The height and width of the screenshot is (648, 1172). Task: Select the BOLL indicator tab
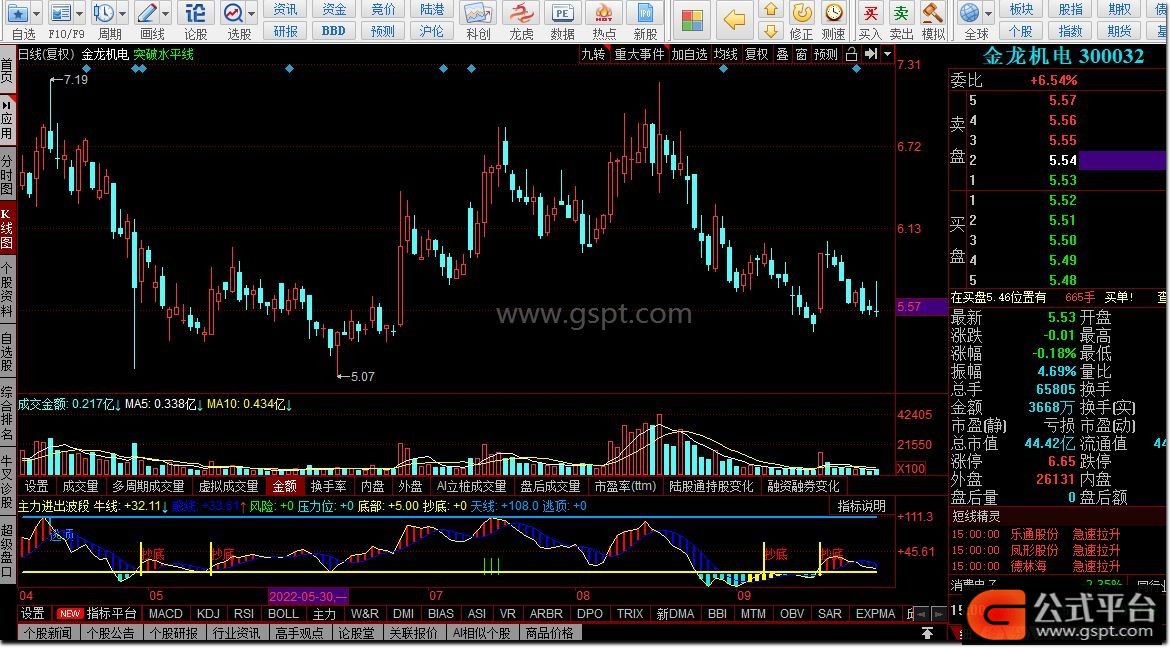[283, 614]
